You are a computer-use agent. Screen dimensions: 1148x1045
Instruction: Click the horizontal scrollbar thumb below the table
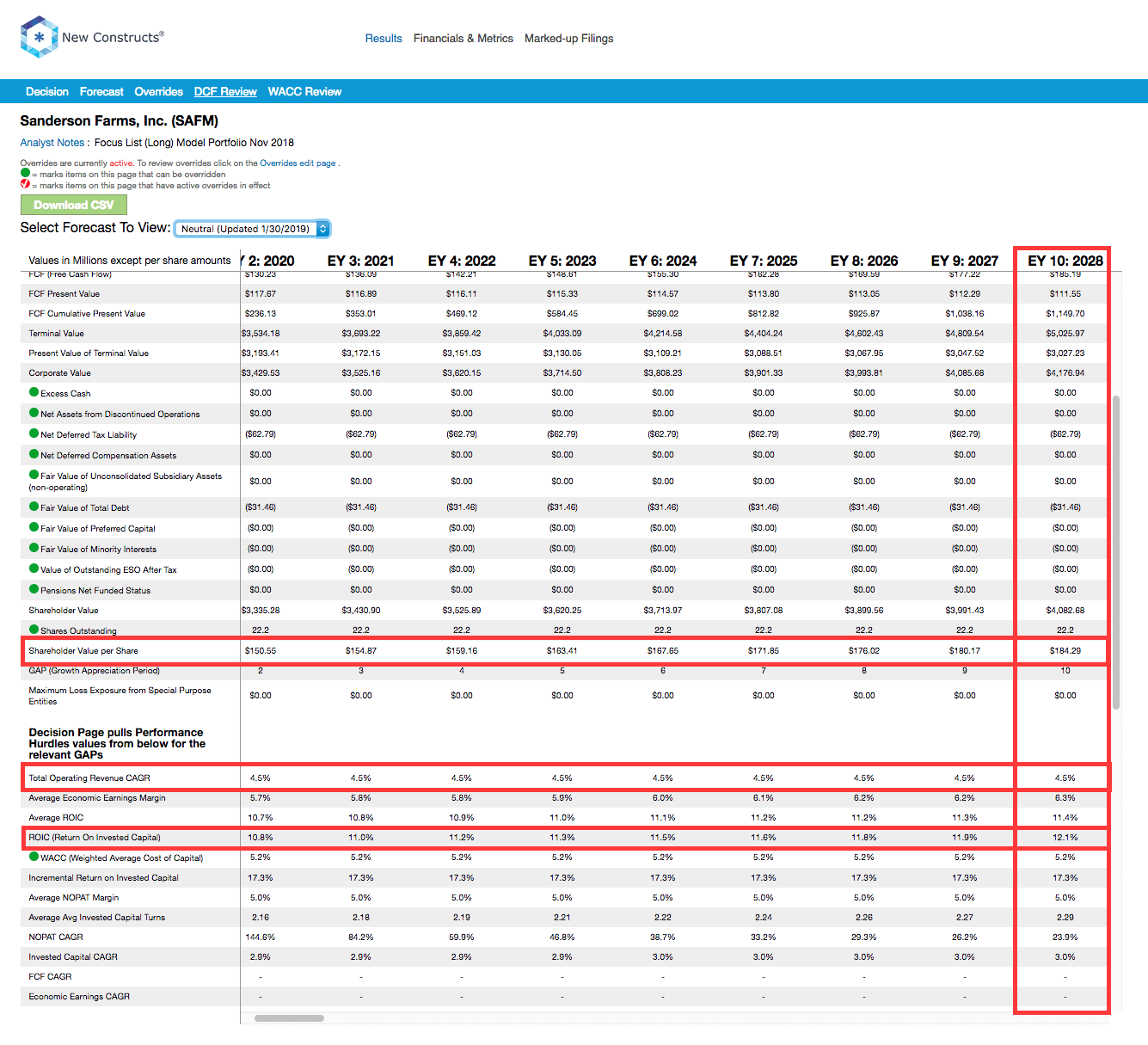(289, 1018)
